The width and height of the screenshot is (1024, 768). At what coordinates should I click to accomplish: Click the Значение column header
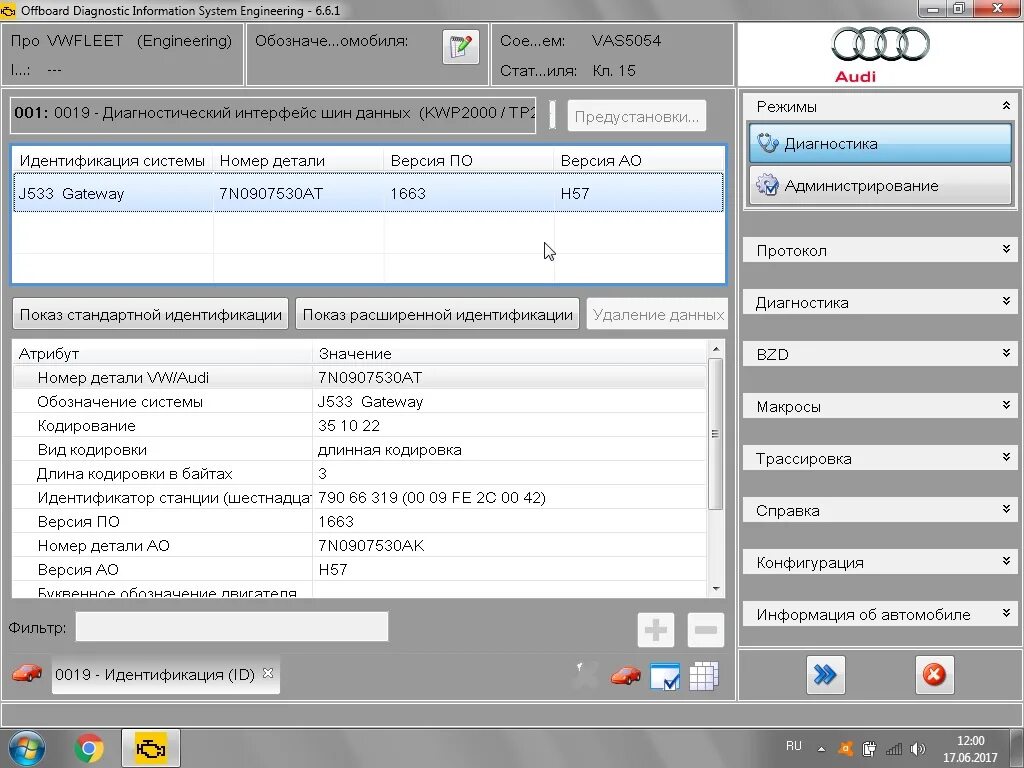[509, 353]
